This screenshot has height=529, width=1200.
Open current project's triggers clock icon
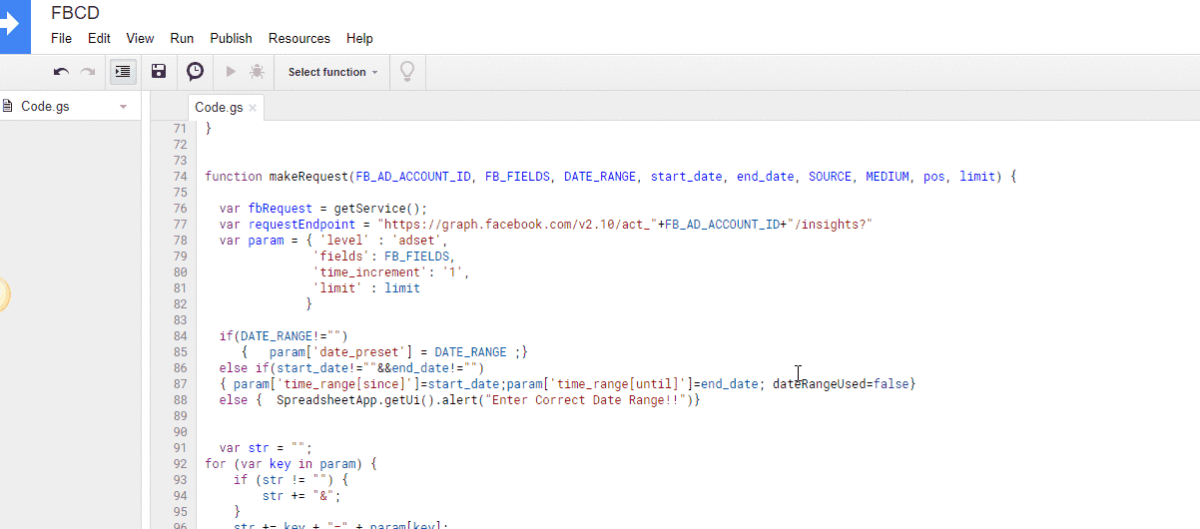[x=195, y=72]
